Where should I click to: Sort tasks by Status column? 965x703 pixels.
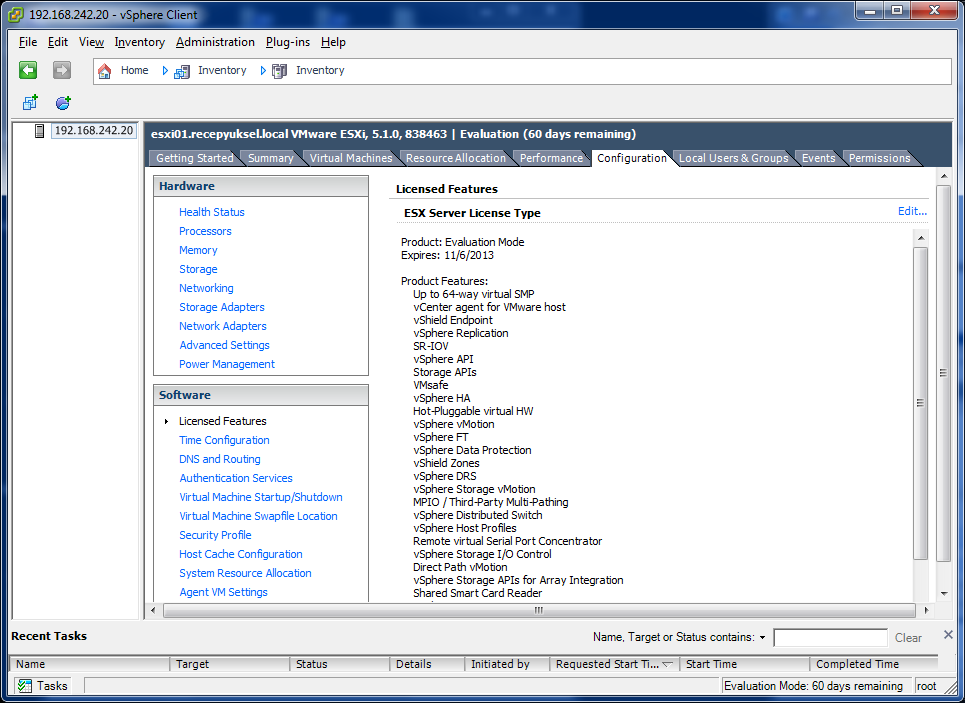coord(339,664)
